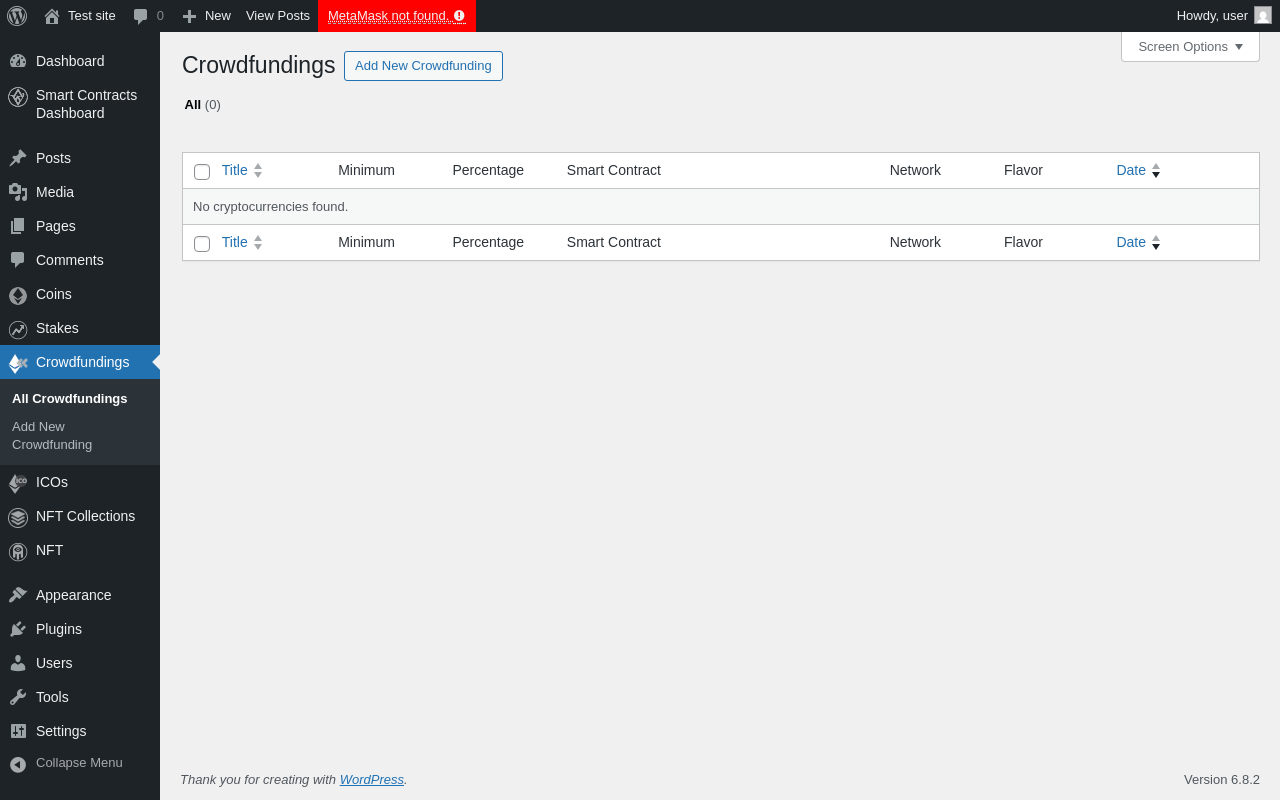Open the Plugins menu label

59,629
